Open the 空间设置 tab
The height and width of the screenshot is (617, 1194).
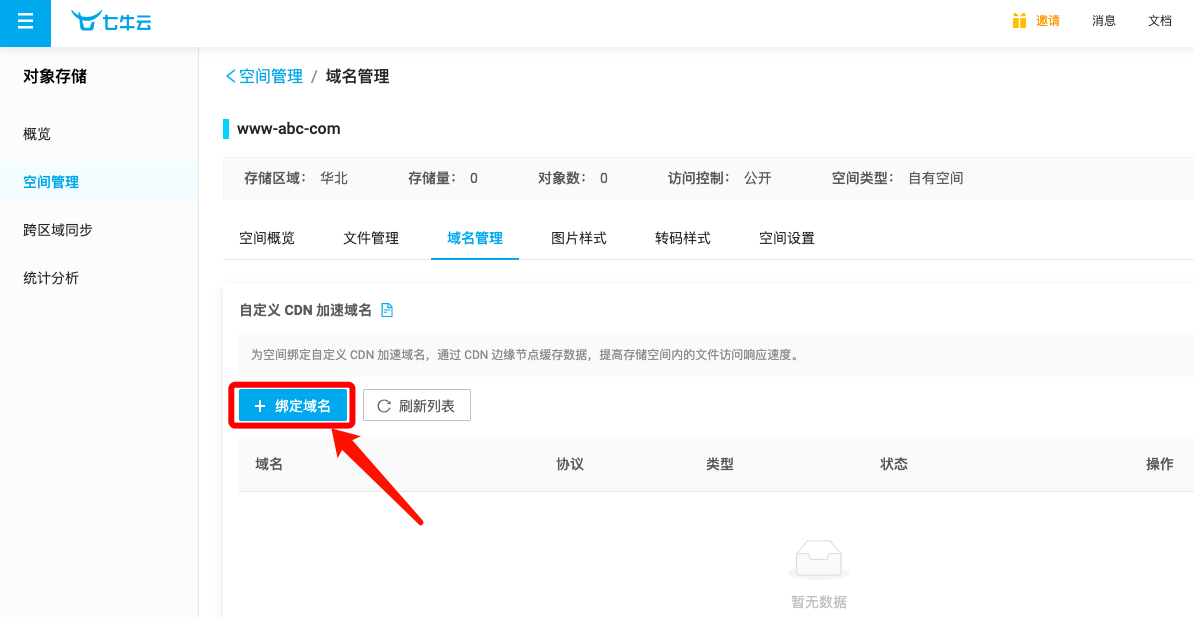pyautogui.click(x=787, y=238)
